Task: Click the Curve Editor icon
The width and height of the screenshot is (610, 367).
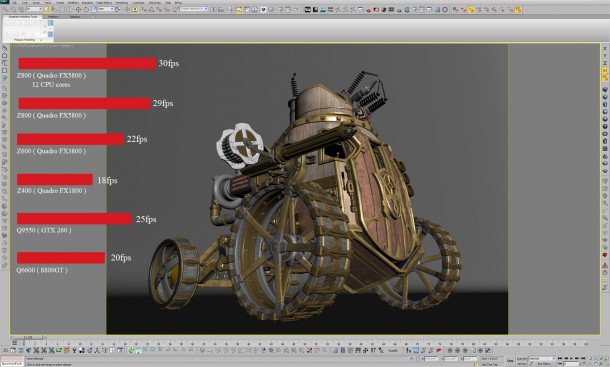Action: 247,9
